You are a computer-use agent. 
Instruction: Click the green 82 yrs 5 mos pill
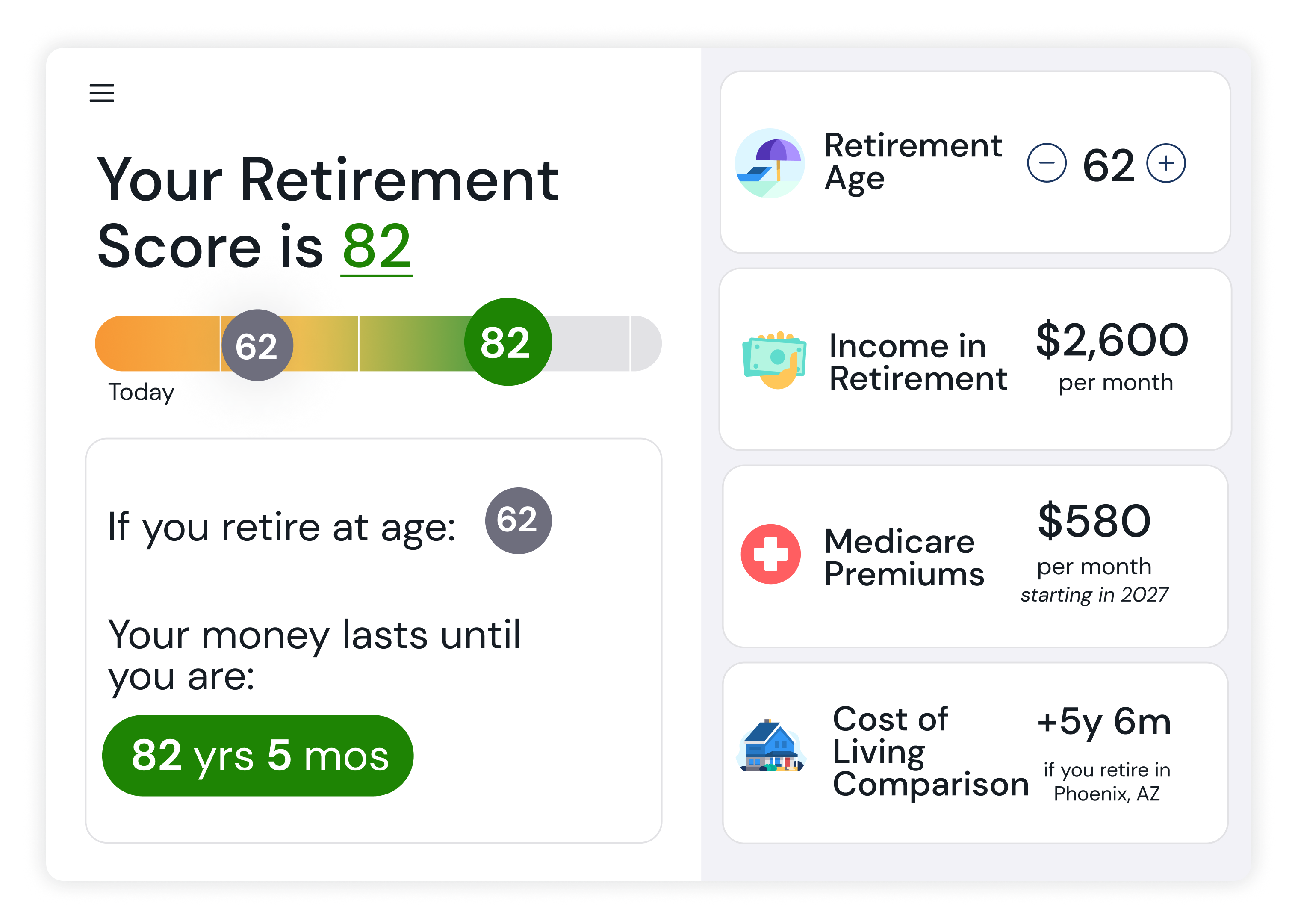258,755
